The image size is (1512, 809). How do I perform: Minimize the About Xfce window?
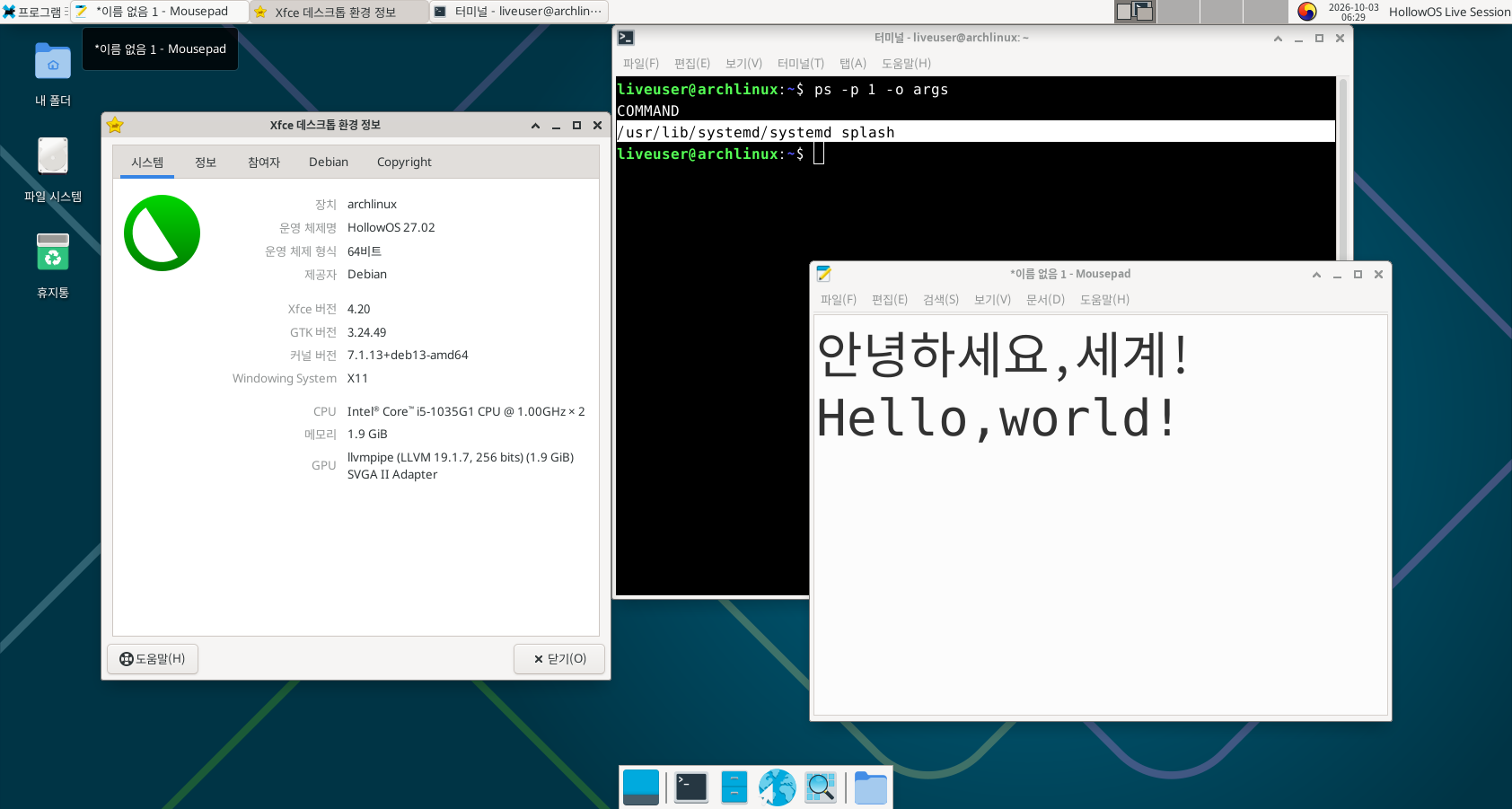[x=556, y=126]
